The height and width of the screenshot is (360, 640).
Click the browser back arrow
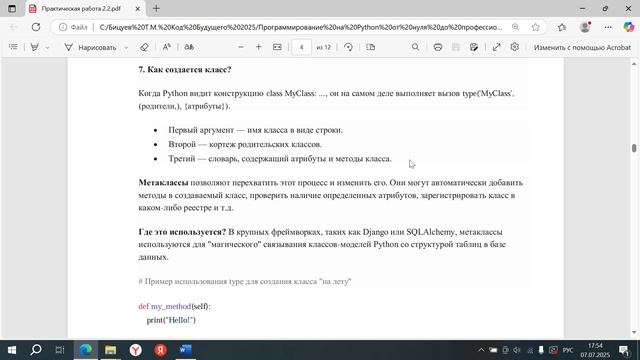pyautogui.click(x=13, y=27)
